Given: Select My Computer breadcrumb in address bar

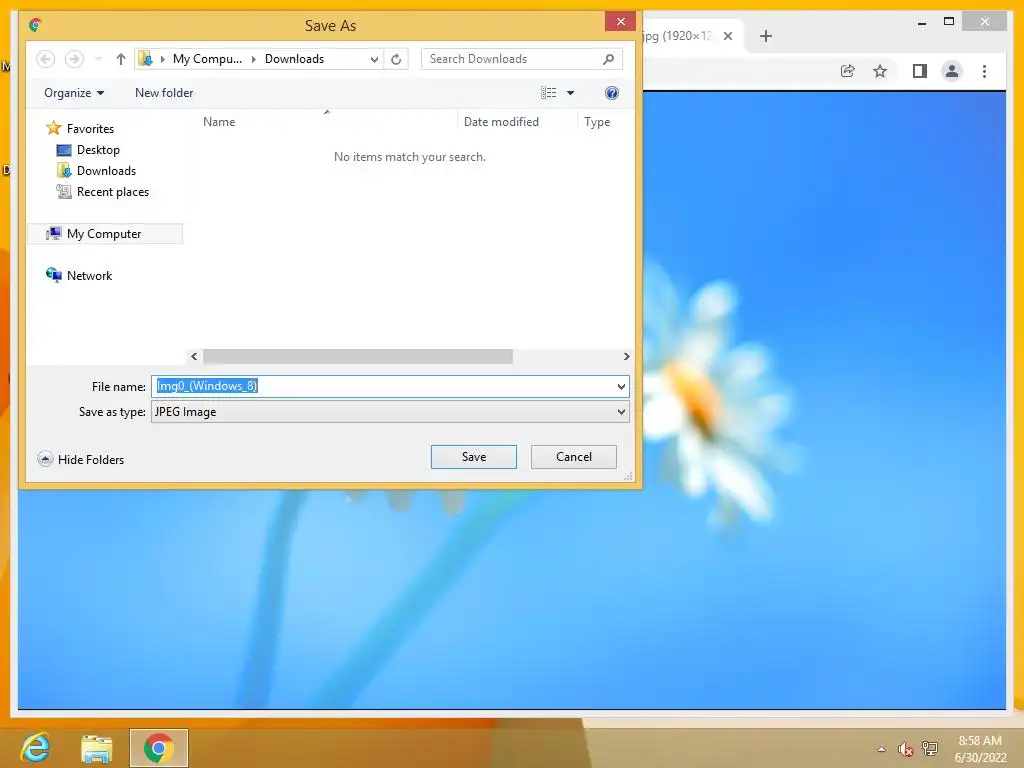Looking at the screenshot, I should point(207,59).
